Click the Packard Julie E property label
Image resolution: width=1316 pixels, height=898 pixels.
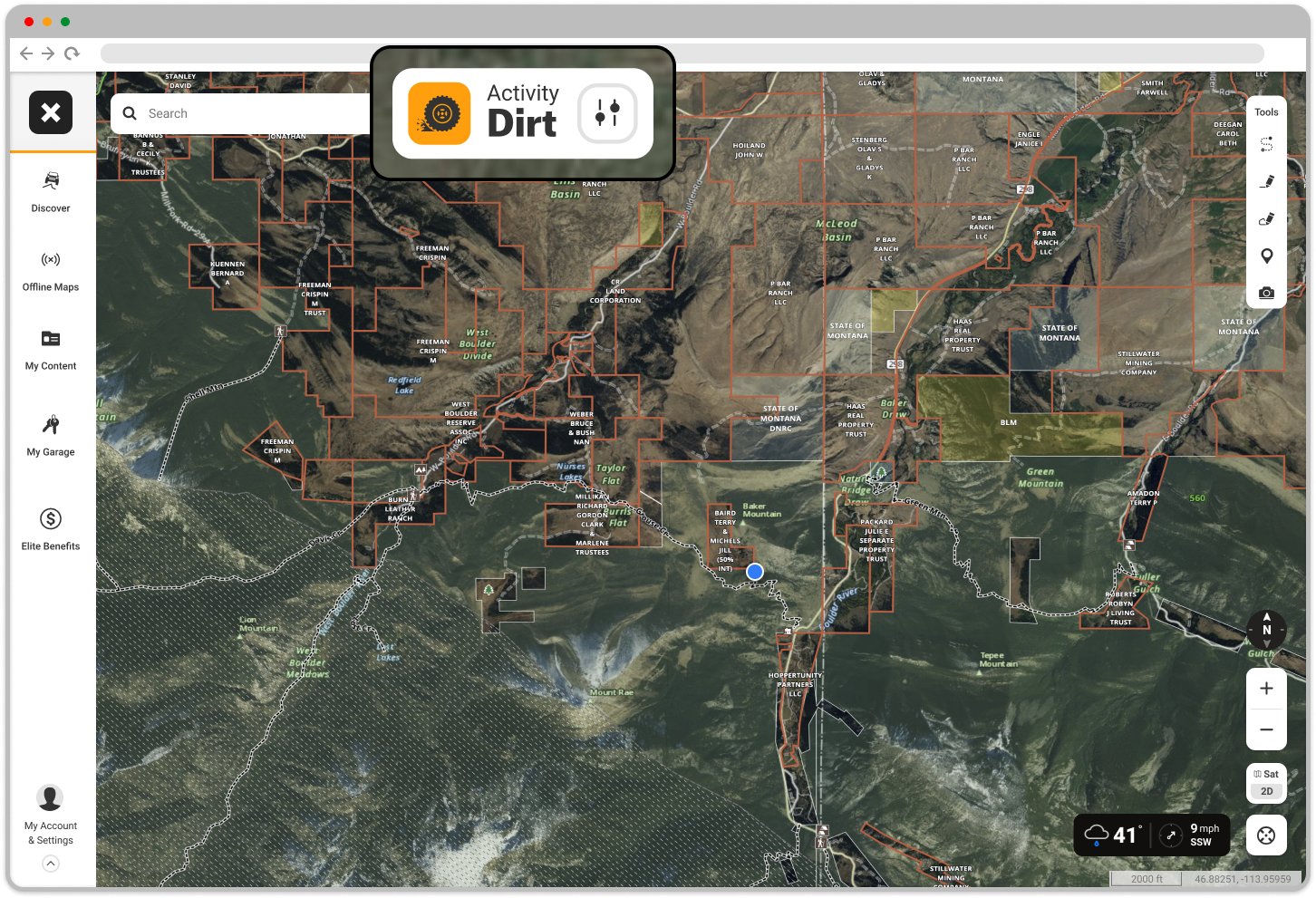click(x=876, y=540)
